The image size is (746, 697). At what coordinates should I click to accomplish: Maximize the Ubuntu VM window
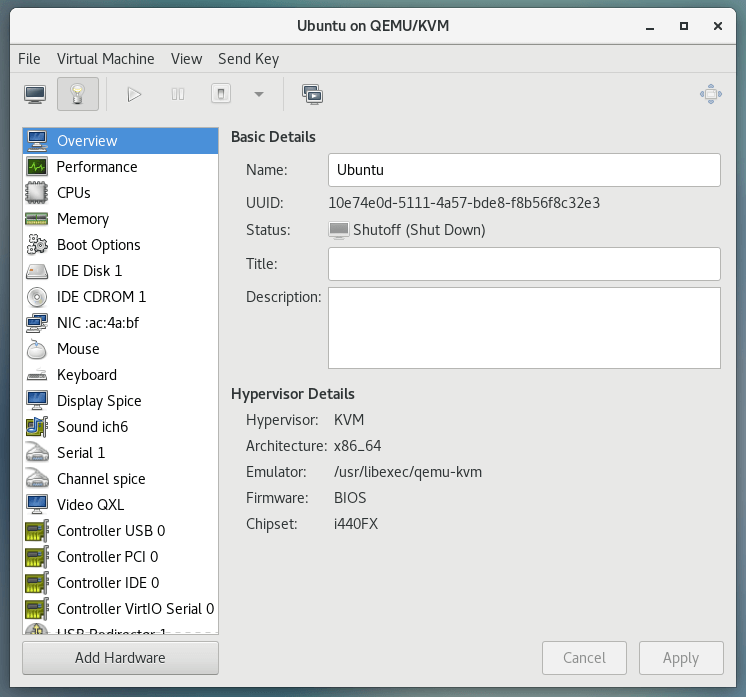pos(684,26)
